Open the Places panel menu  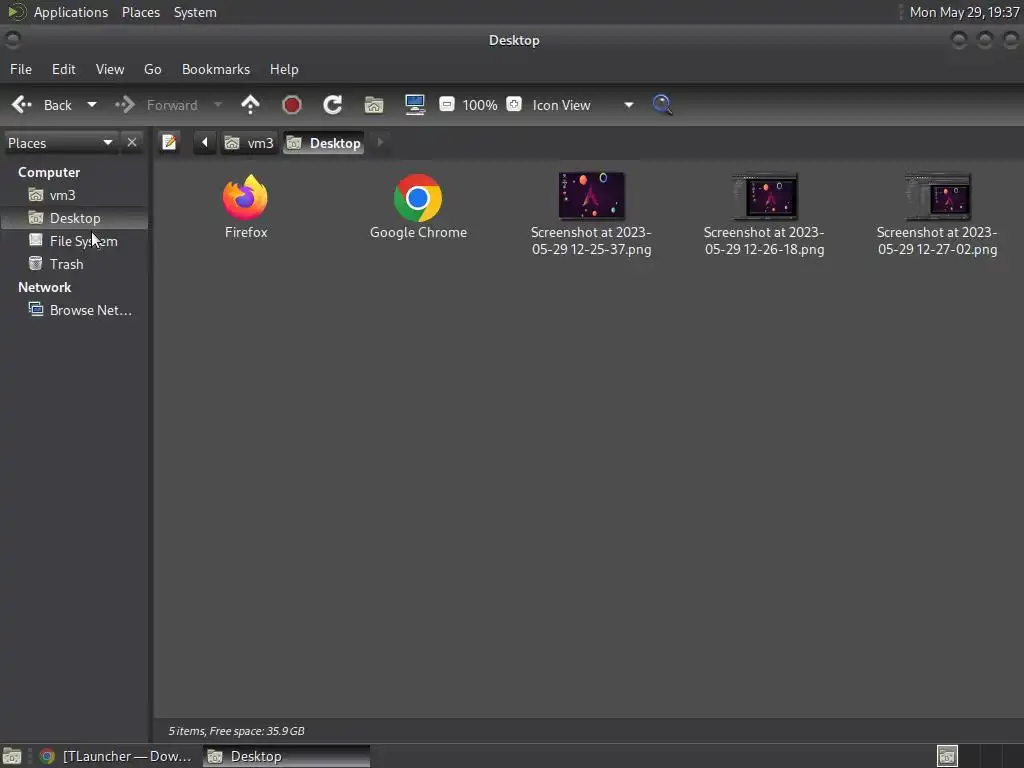click(x=141, y=12)
